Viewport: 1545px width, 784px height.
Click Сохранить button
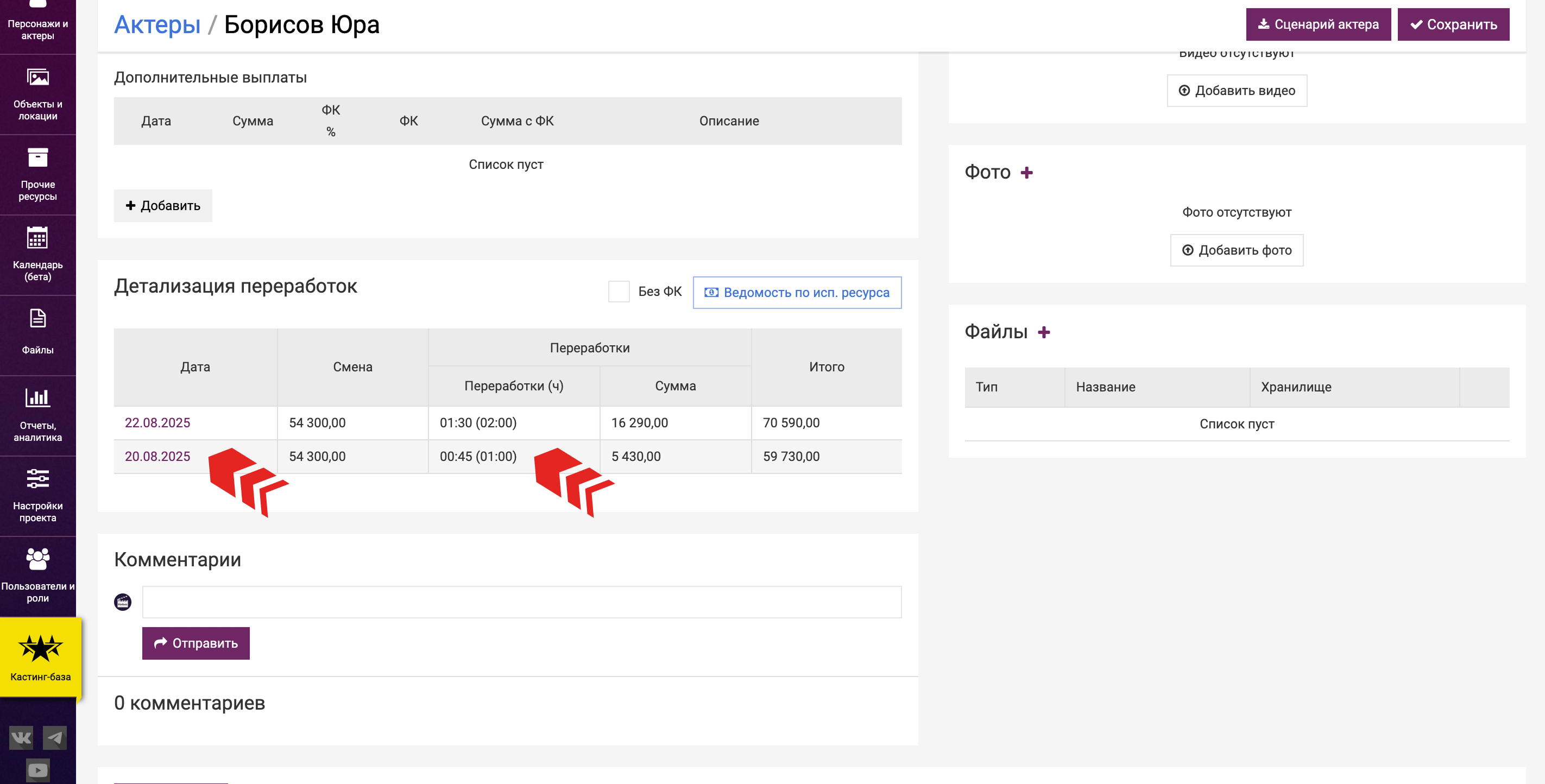tap(1453, 24)
